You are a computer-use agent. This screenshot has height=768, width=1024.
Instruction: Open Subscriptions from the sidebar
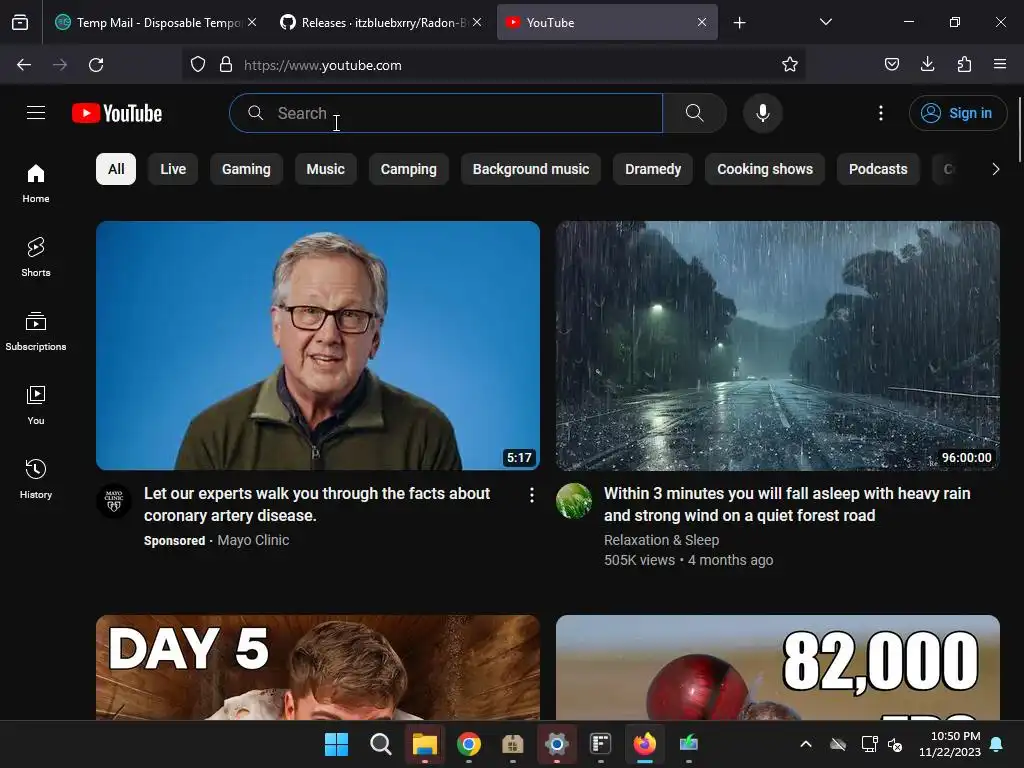[x=36, y=331]
